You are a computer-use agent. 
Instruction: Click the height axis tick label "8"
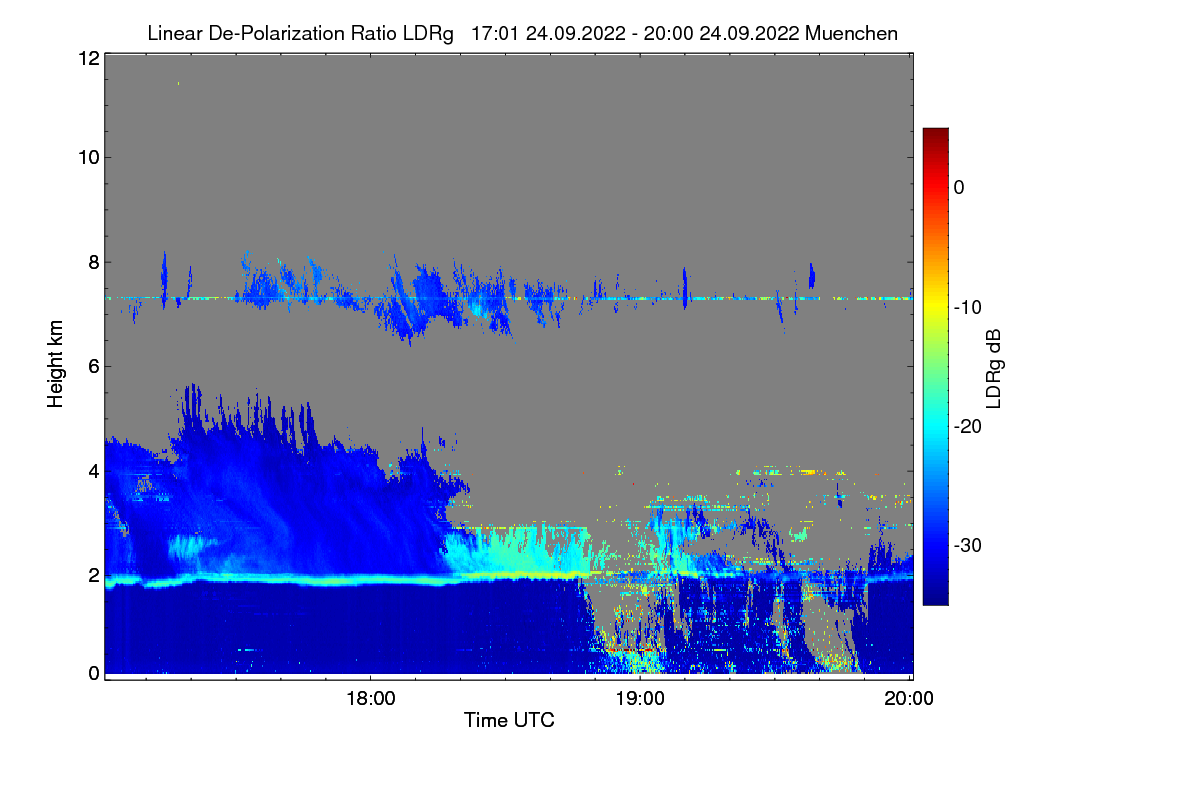(x=93, y=262)
